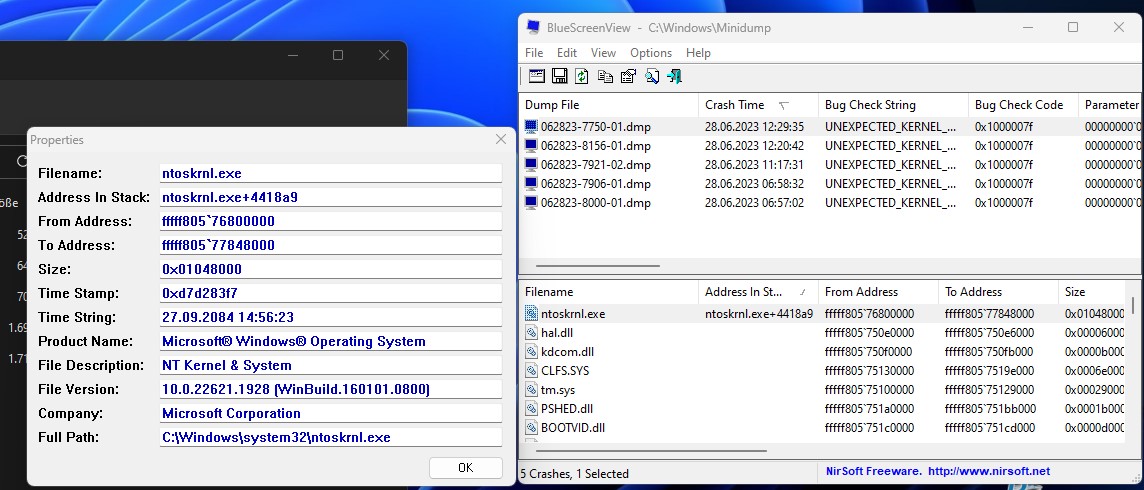
Task: Click the Company field Microsoft Corporation
Action: click(331, 414)
